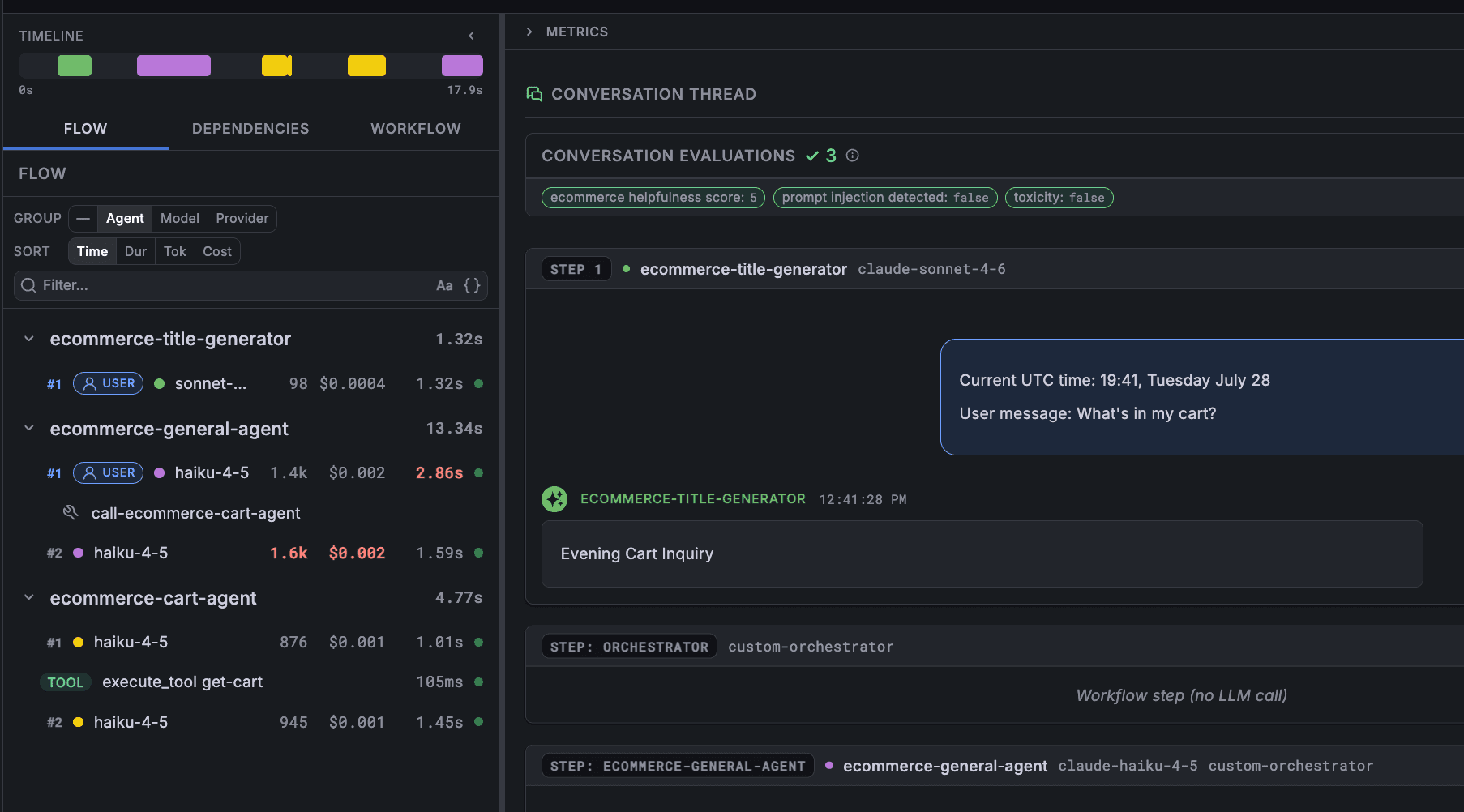Click the call-ecommerce-cart-agent tool icon
Viewport: 1464px width, 812px height.
tap(71, 512)
